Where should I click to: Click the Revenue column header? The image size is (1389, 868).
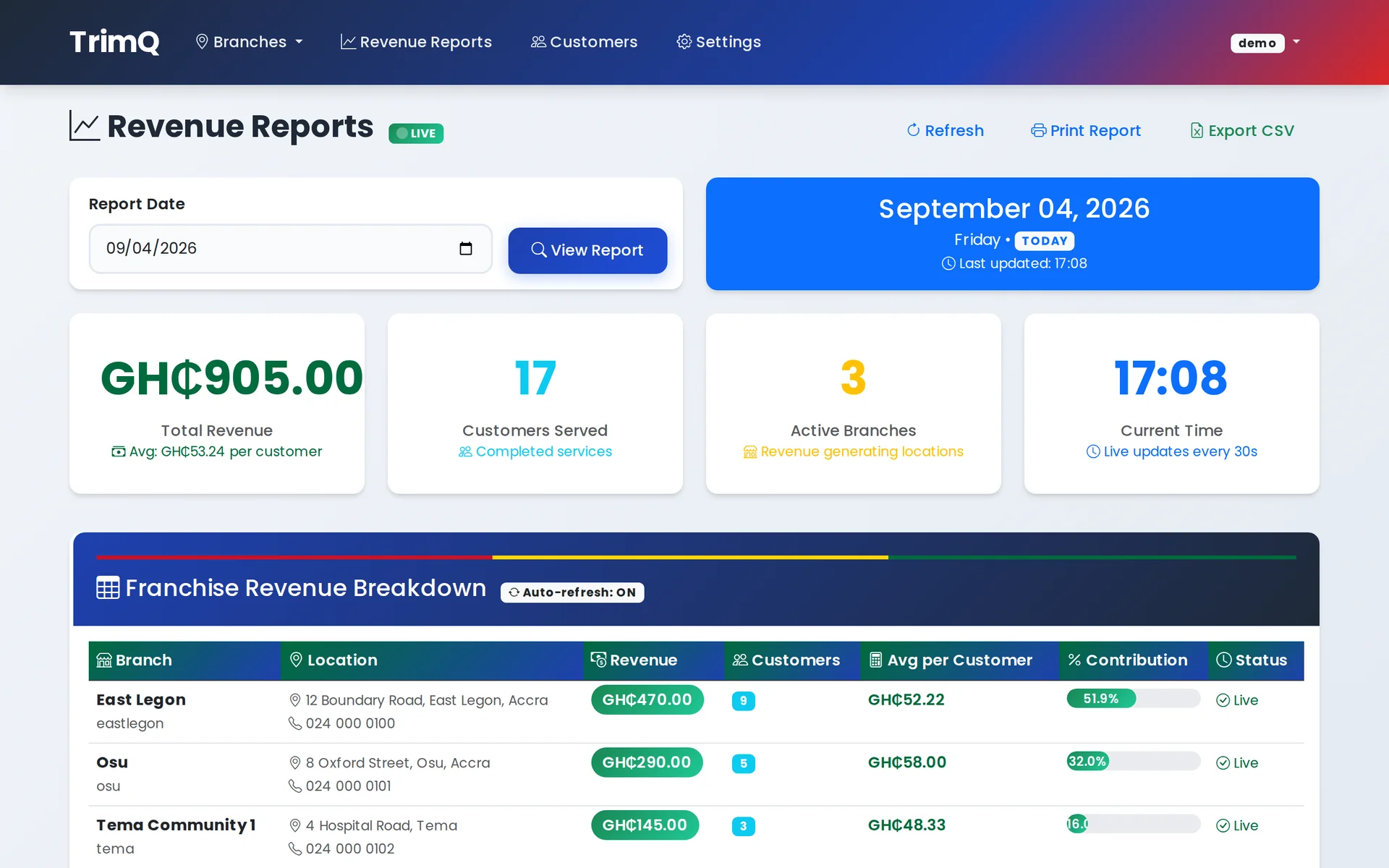tap(654, 660)
